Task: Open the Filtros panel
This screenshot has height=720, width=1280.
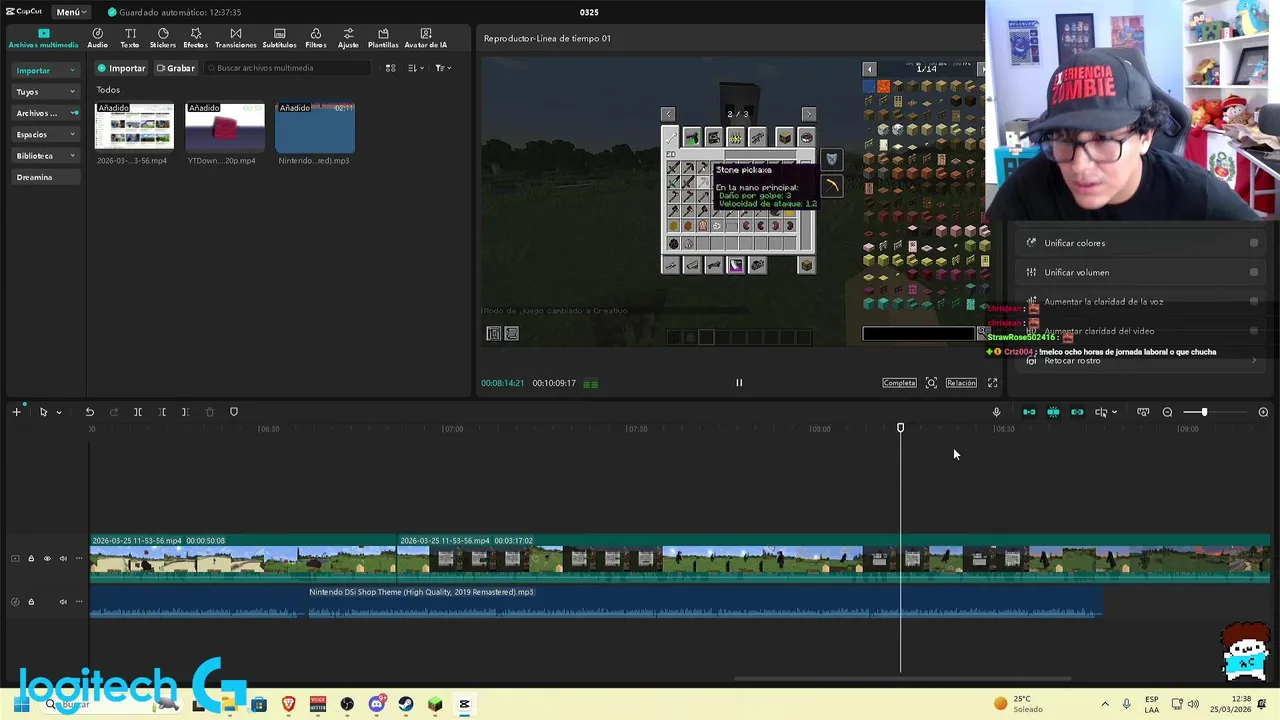Action: [316, 38]
